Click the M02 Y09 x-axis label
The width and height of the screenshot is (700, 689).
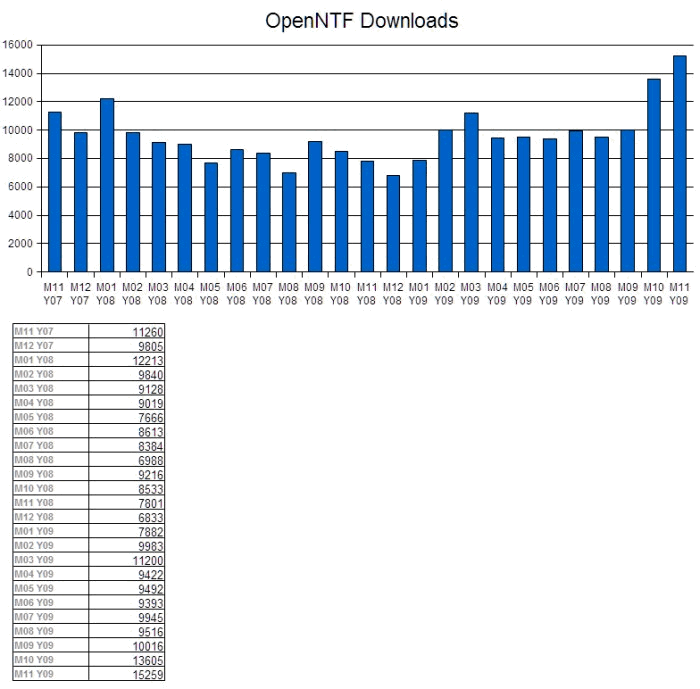click(444, 294)
